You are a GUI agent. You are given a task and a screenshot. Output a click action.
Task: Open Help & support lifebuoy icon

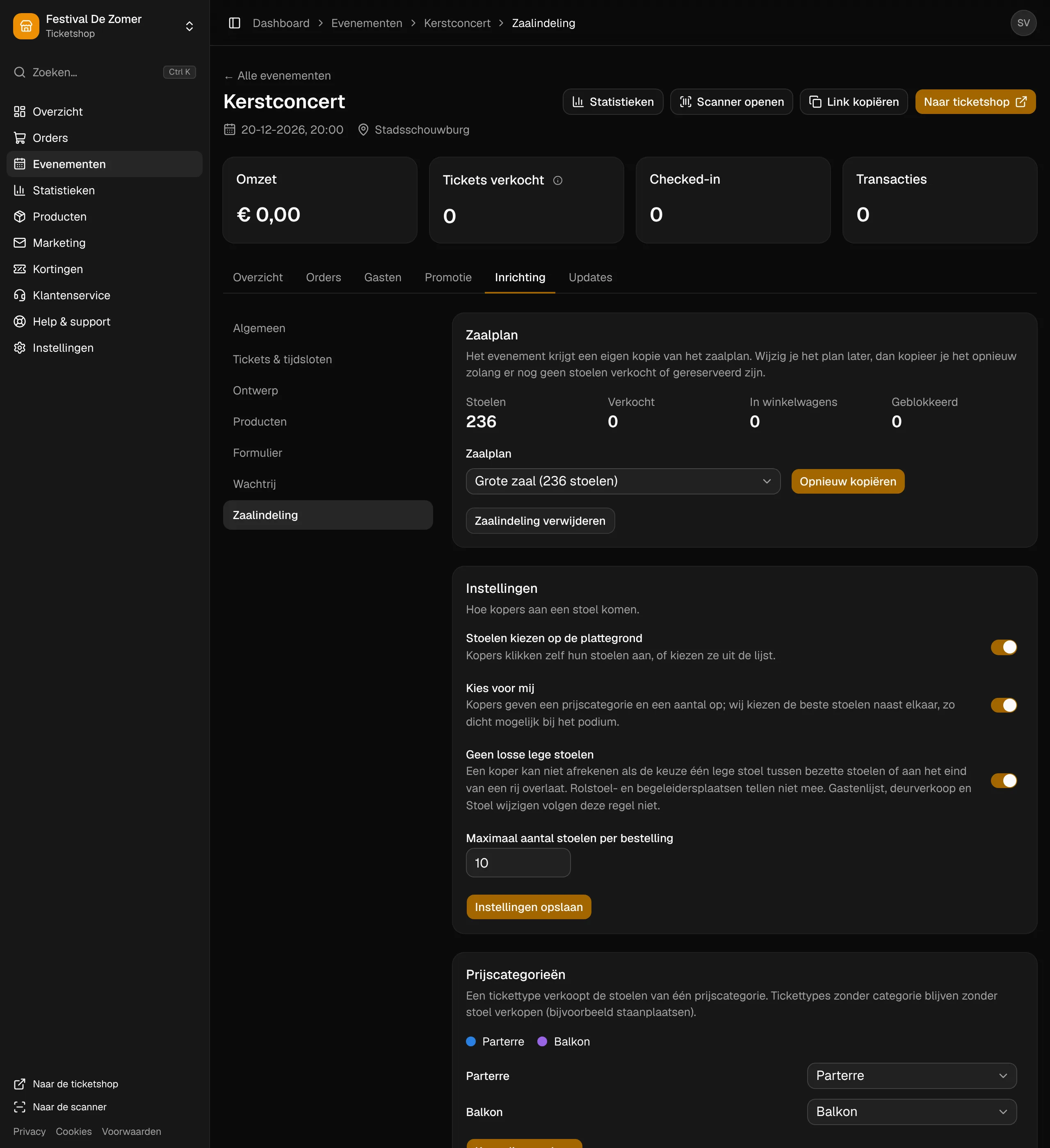pyautogui.click(x=20, y=321)
